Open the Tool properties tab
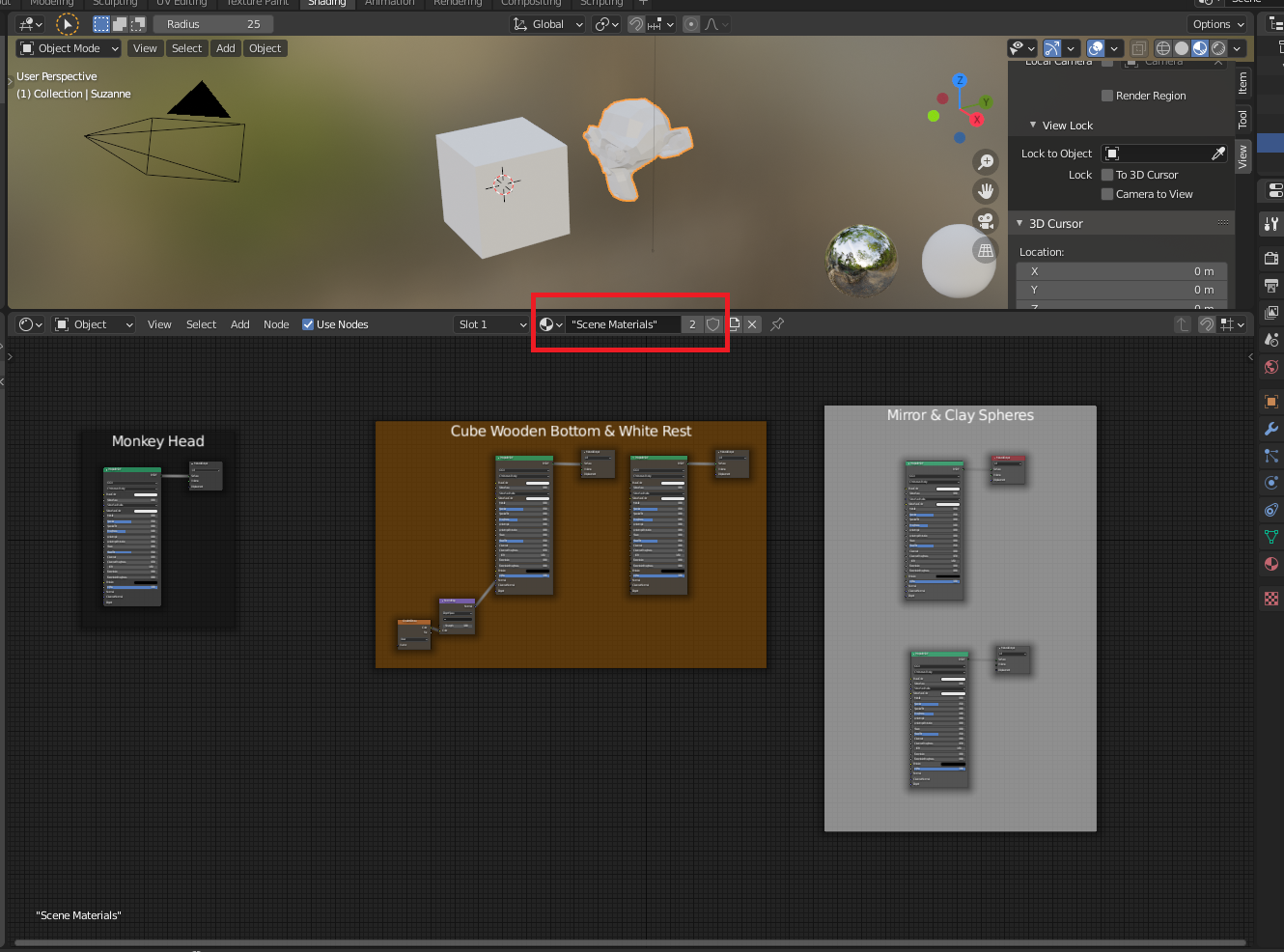 pos(1271,224)
